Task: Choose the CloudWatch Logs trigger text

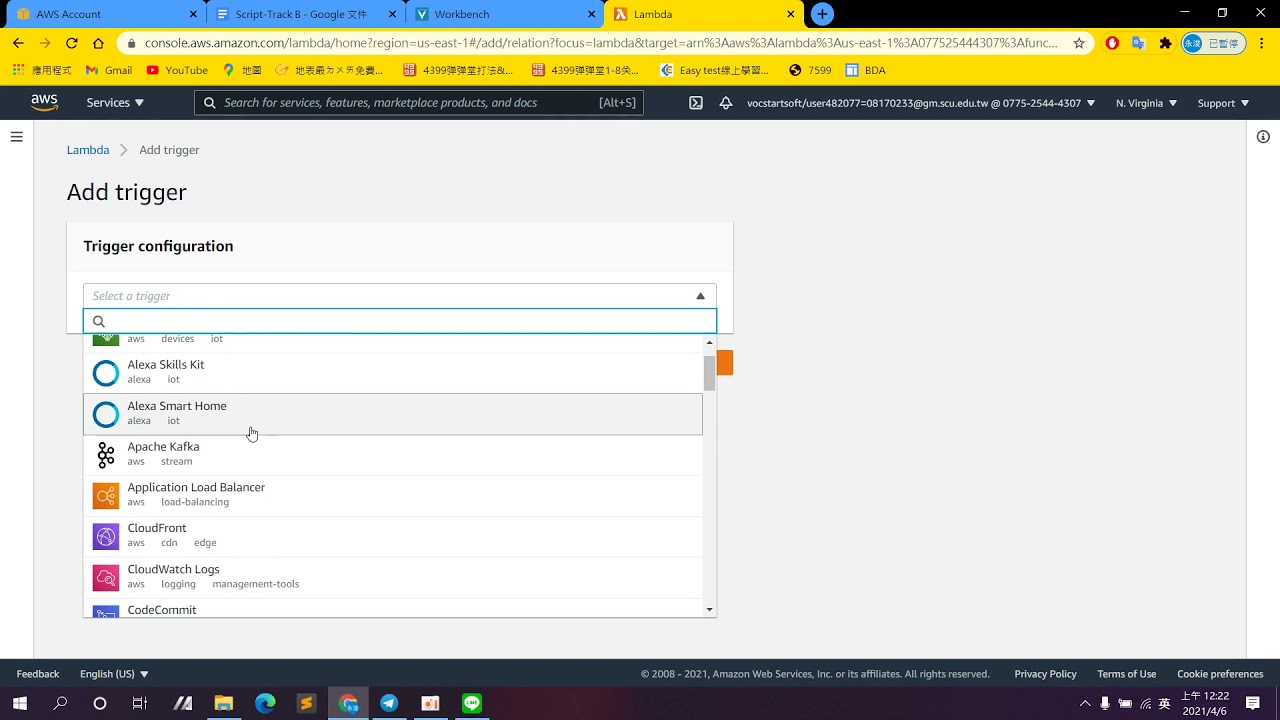Action: click(173, 570)
